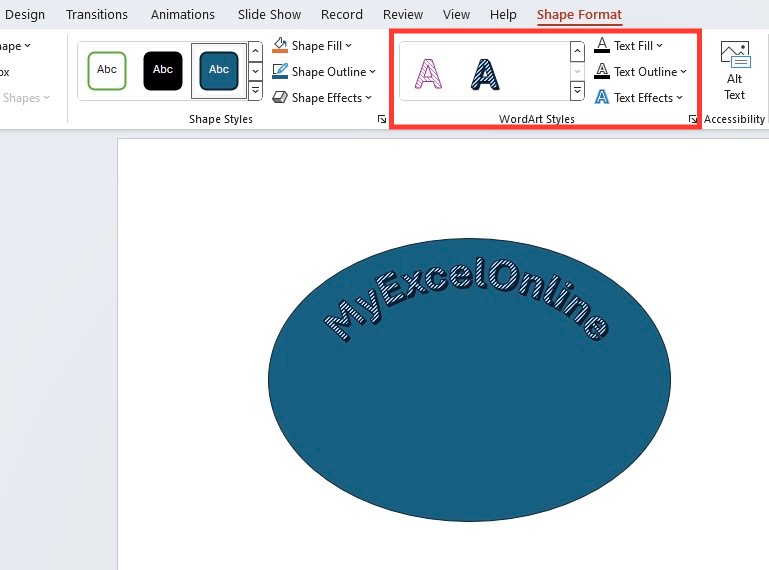Image resolution: width=769 pixels, height=570 pixels.
Task: Switch to the View tab
Action: point(456,15)
